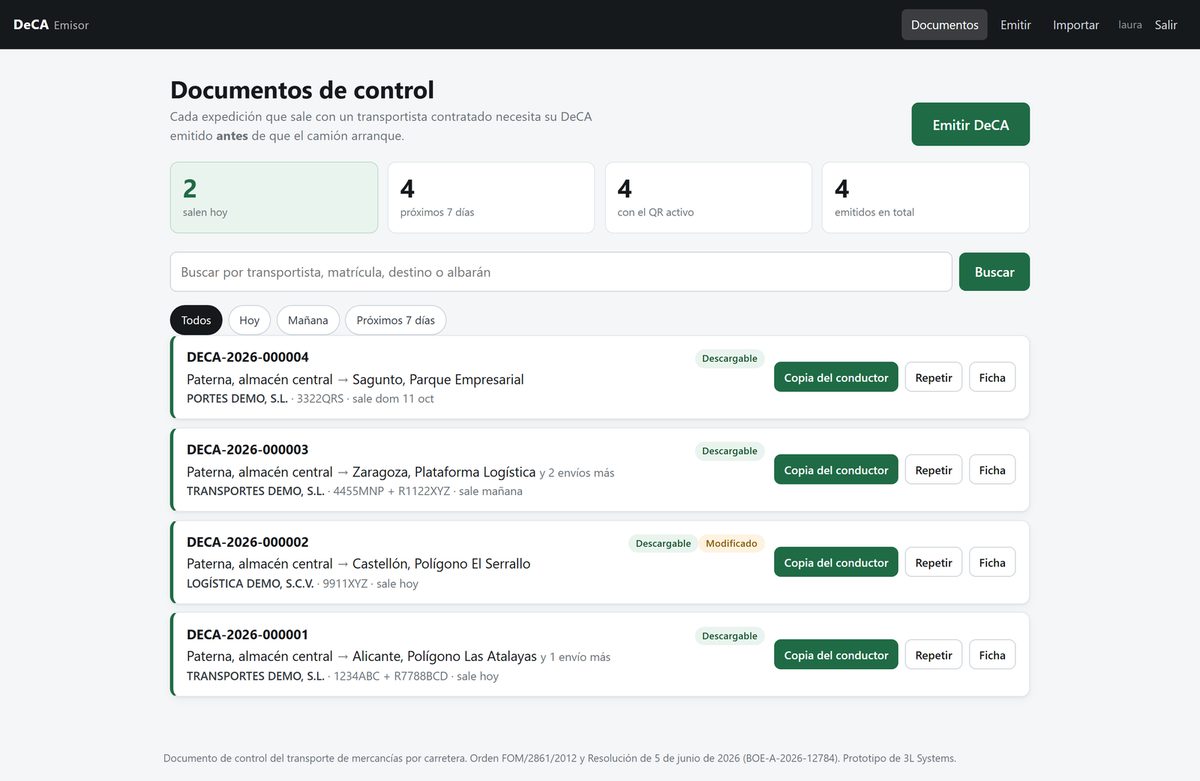Select the Próximos 7 días filter tab
1200x781 pixels.
(396, 320)
